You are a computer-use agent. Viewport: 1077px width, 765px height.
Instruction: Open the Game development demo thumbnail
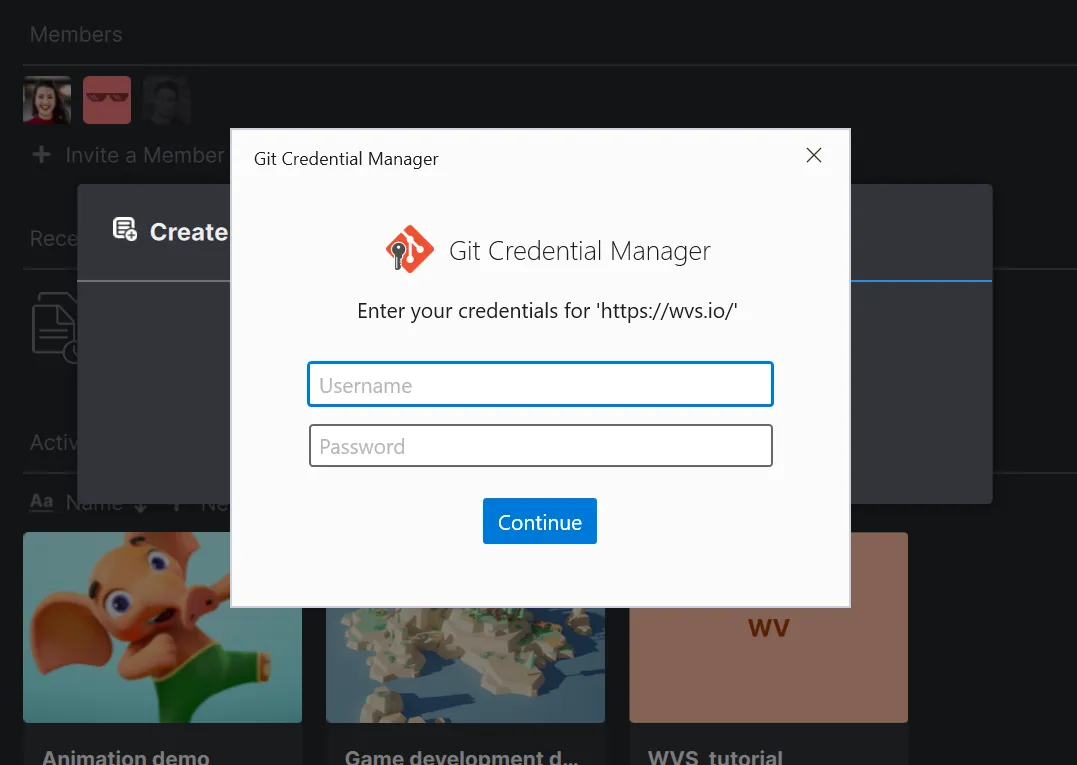click(x=465, y=660)
